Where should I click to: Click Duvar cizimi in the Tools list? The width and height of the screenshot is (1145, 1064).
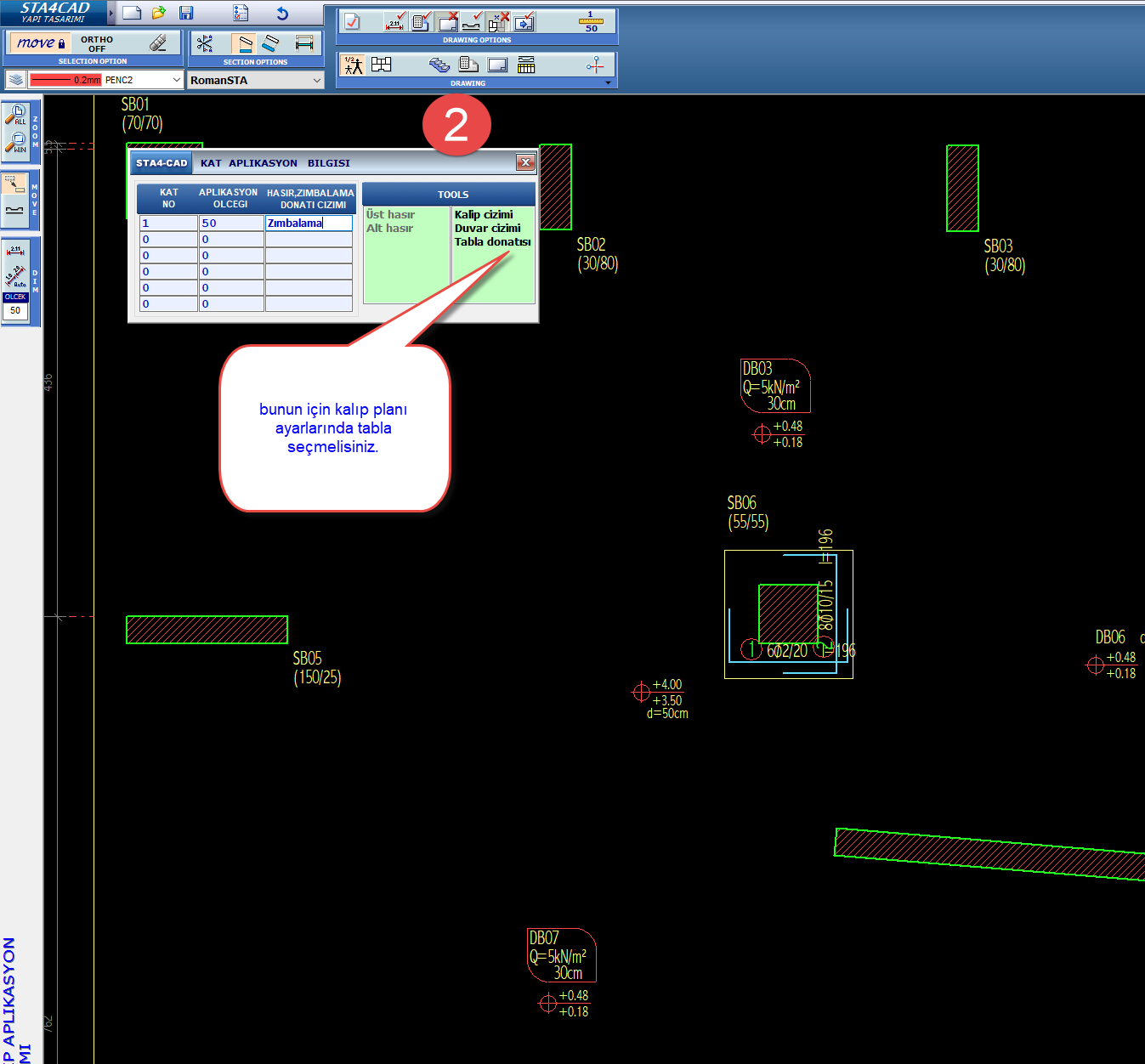[487, 229]
